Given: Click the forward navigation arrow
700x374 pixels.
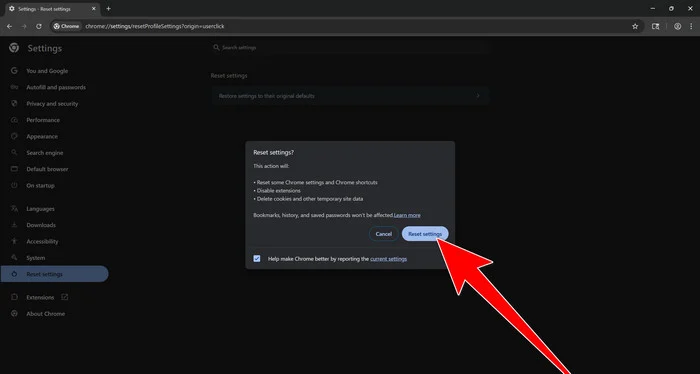Looking at the screenshot, I should coord(24,26).
